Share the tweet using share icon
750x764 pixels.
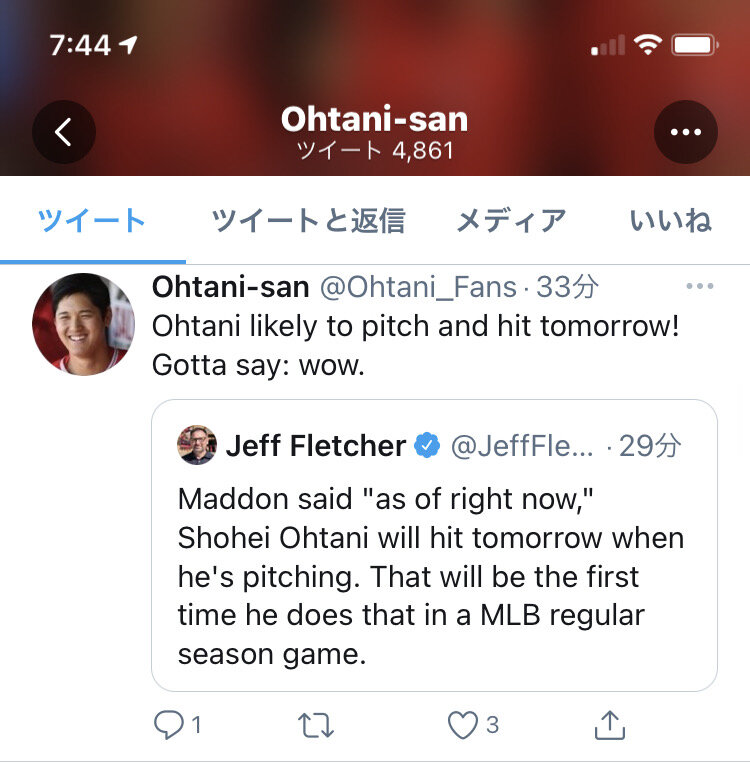tap(611, 726)
